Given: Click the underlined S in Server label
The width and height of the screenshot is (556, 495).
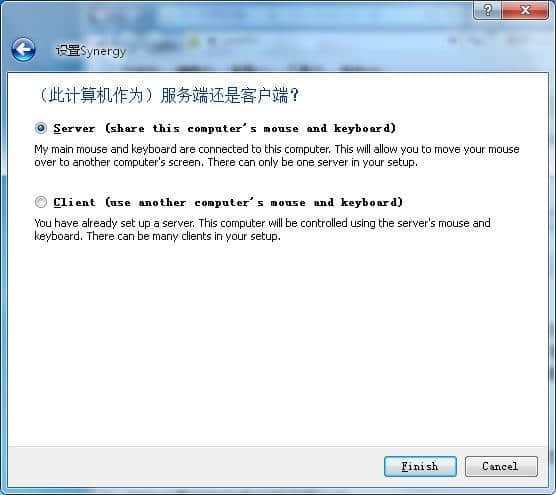Looking at the screenshot, I should [57, 128].
